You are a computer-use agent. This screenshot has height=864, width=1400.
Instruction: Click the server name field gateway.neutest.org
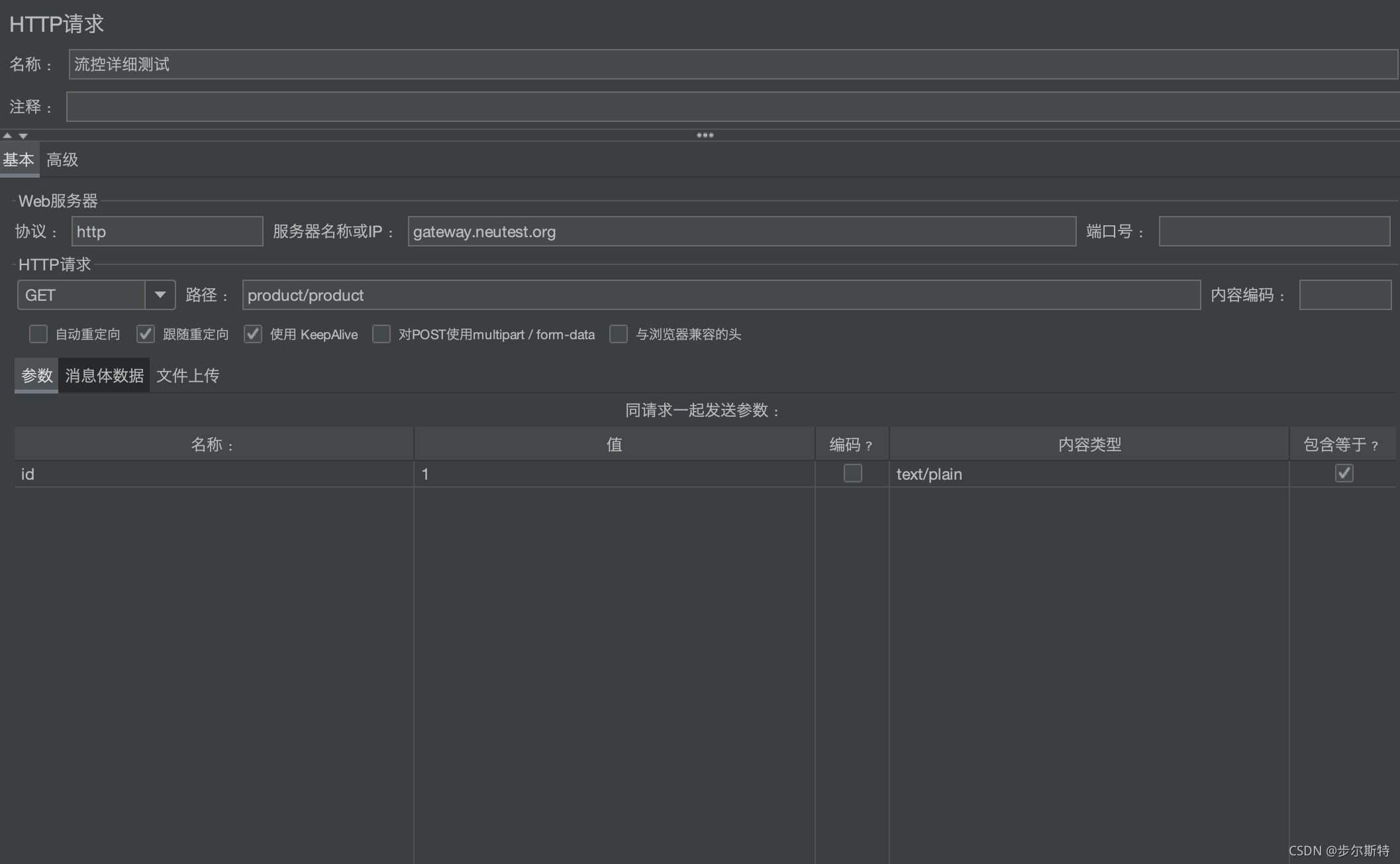[741, 231]
